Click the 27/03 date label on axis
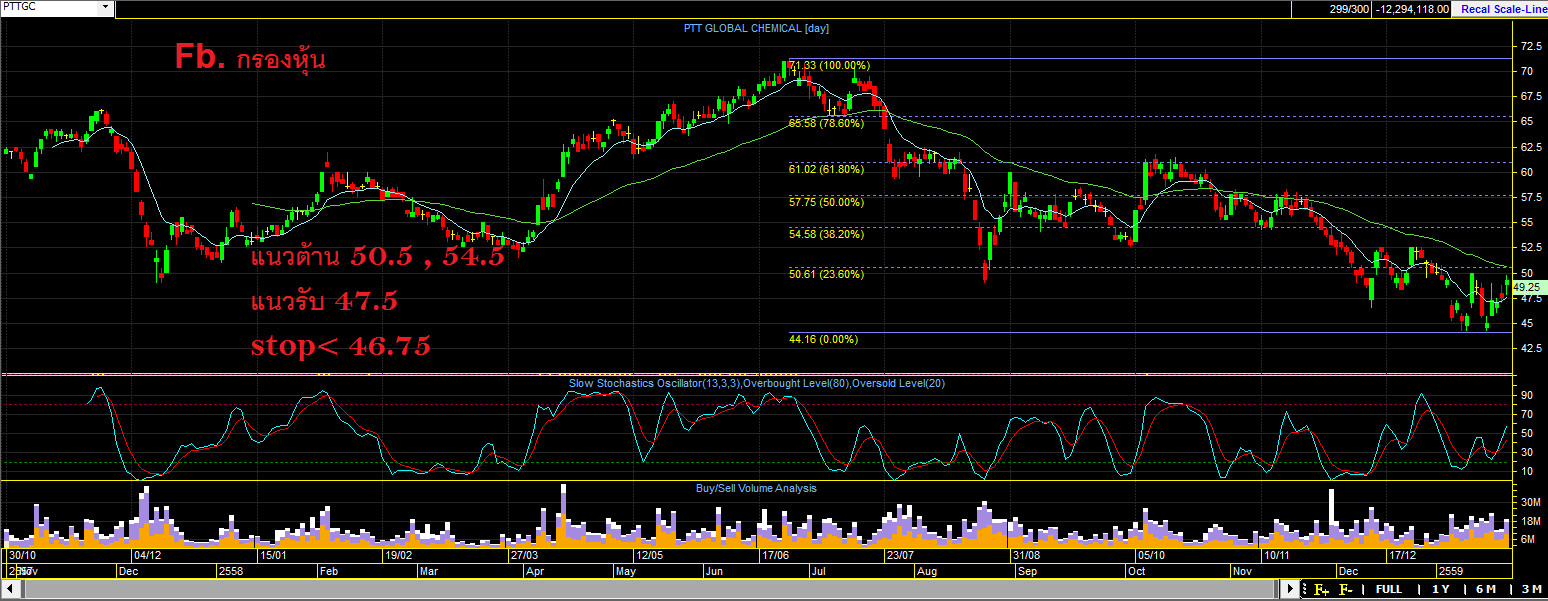 coord(524,554)
